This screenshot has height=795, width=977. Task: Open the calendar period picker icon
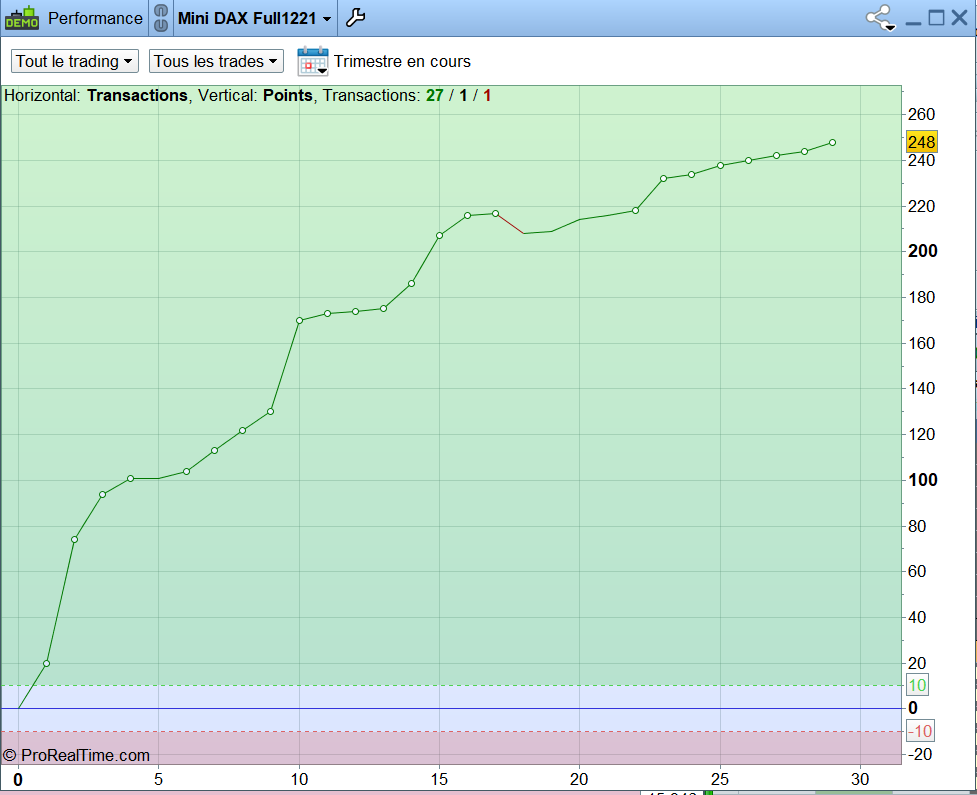(313, 61)
